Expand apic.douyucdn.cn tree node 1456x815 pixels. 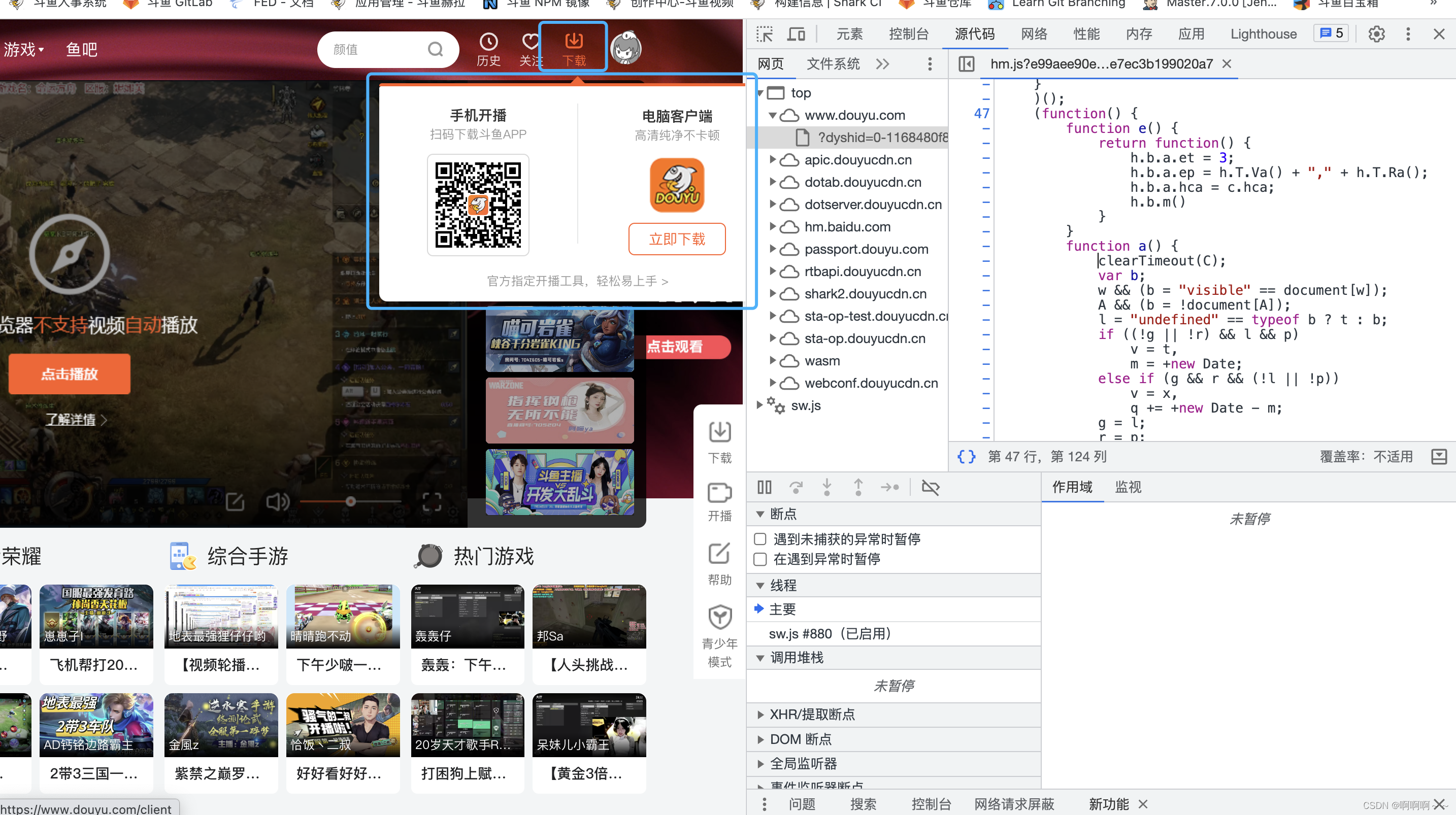coord(773,160)
